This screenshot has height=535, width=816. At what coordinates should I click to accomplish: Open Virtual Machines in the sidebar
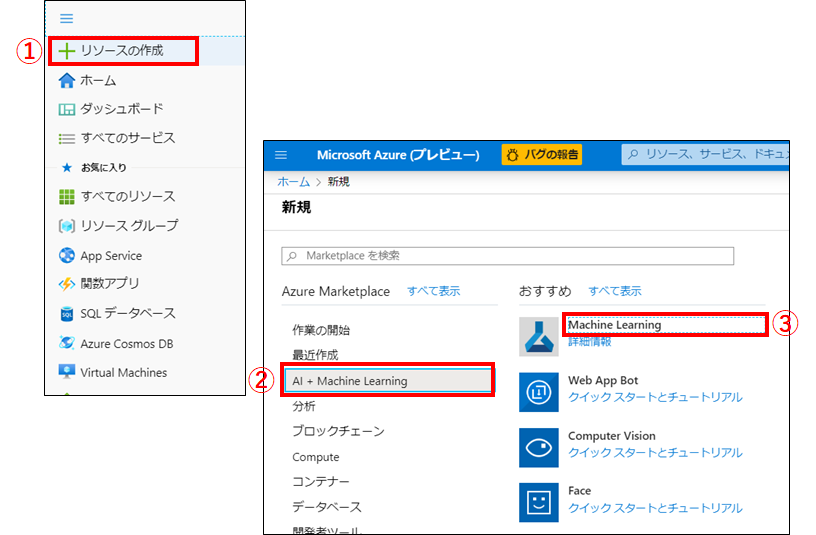pos(123,373)
